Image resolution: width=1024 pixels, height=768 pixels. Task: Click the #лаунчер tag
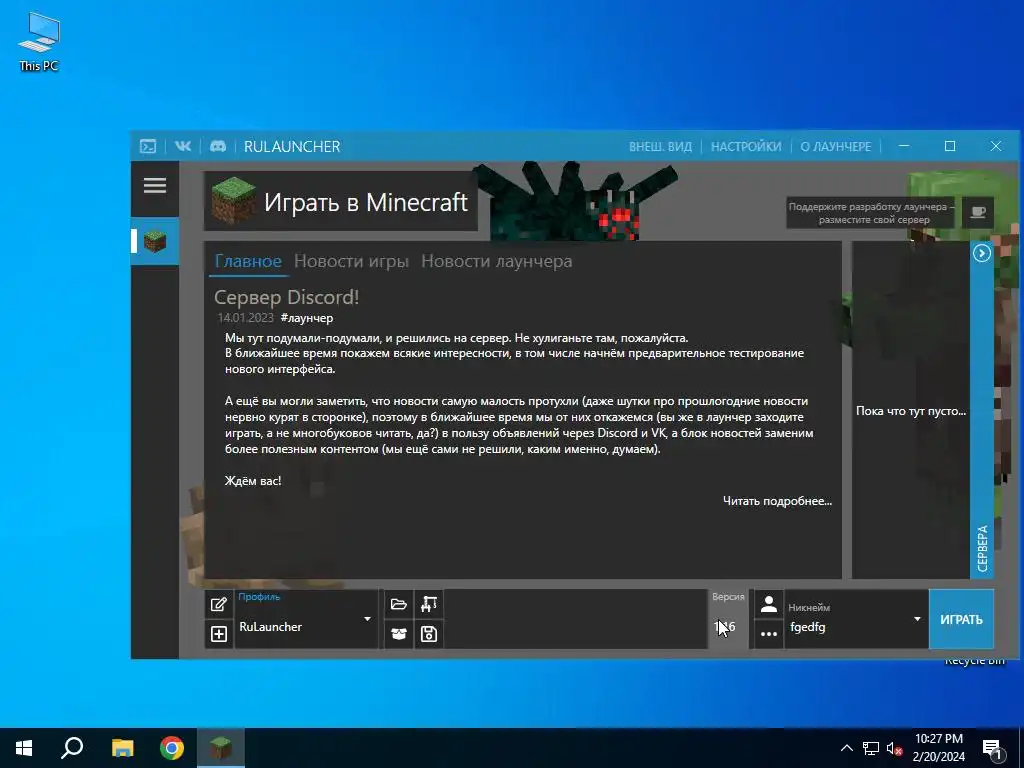point(307,318)
